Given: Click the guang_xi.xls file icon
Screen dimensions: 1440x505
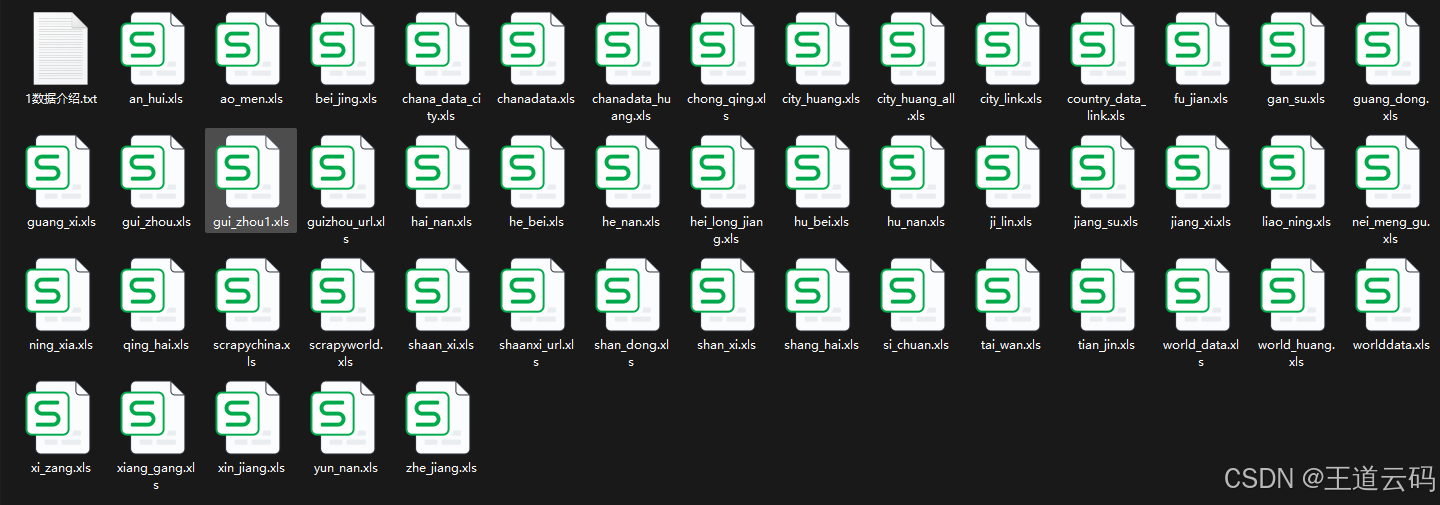Looking at the screenshot, I should pyautogui.click(x=59, y=172).
